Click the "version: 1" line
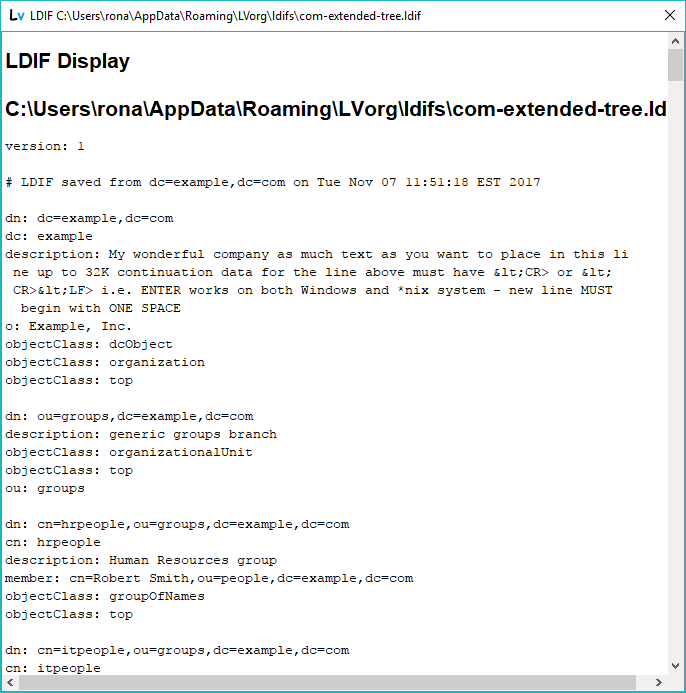This screenshot has height=693, width=686. click(x=45, y=146)
